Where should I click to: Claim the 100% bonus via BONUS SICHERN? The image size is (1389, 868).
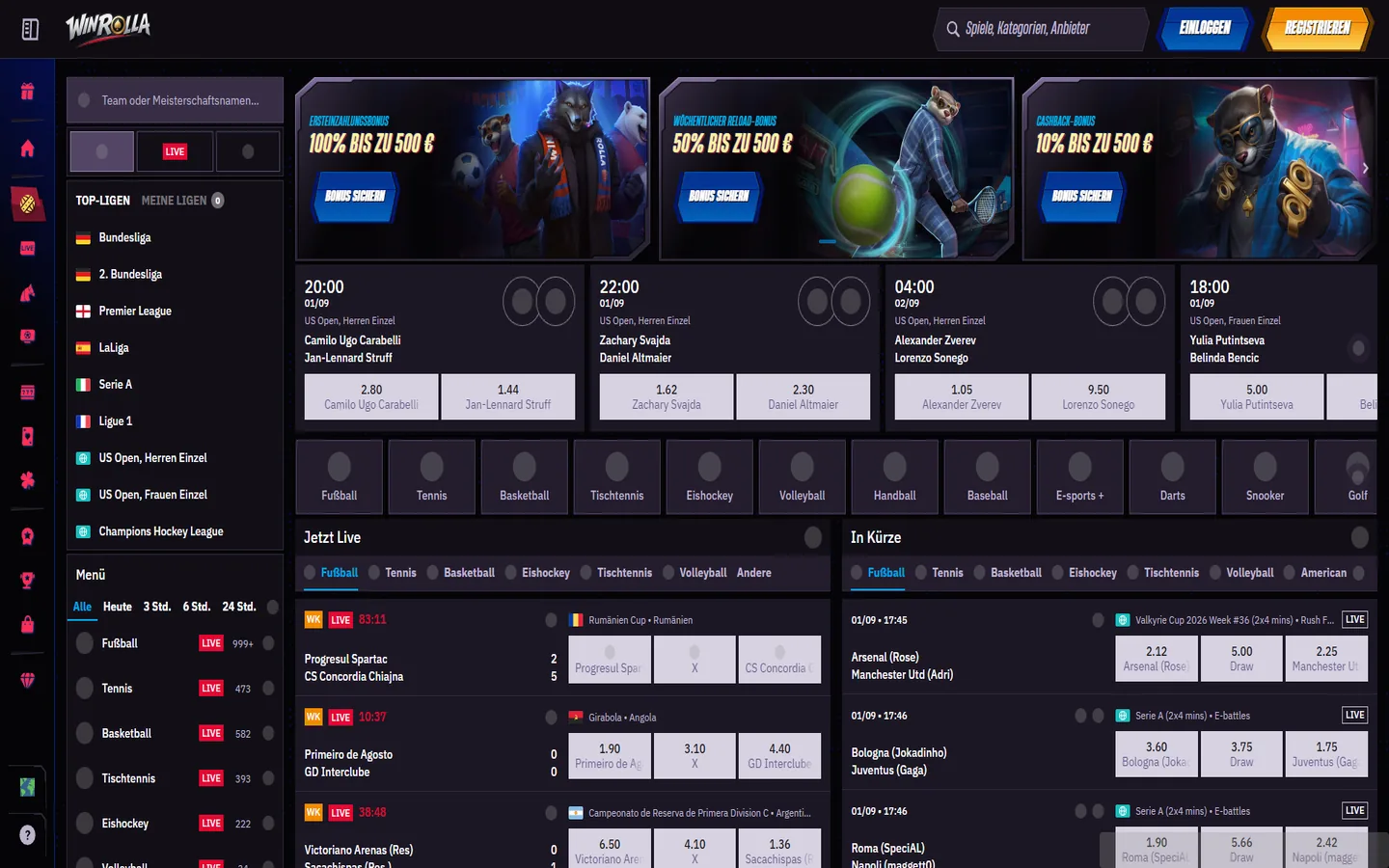click(354, 196)
